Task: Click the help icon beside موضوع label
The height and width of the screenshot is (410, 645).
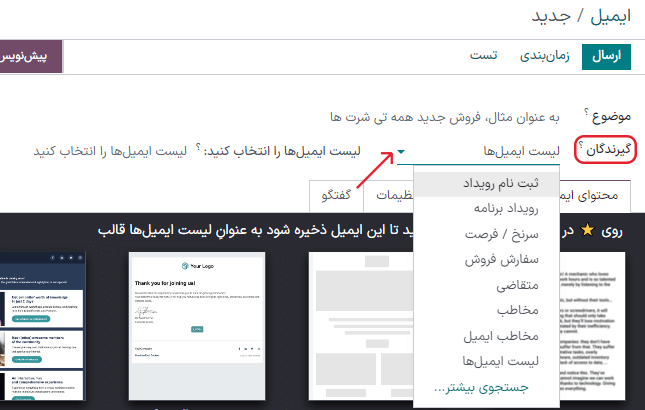Action: click(x=580, y=114)
